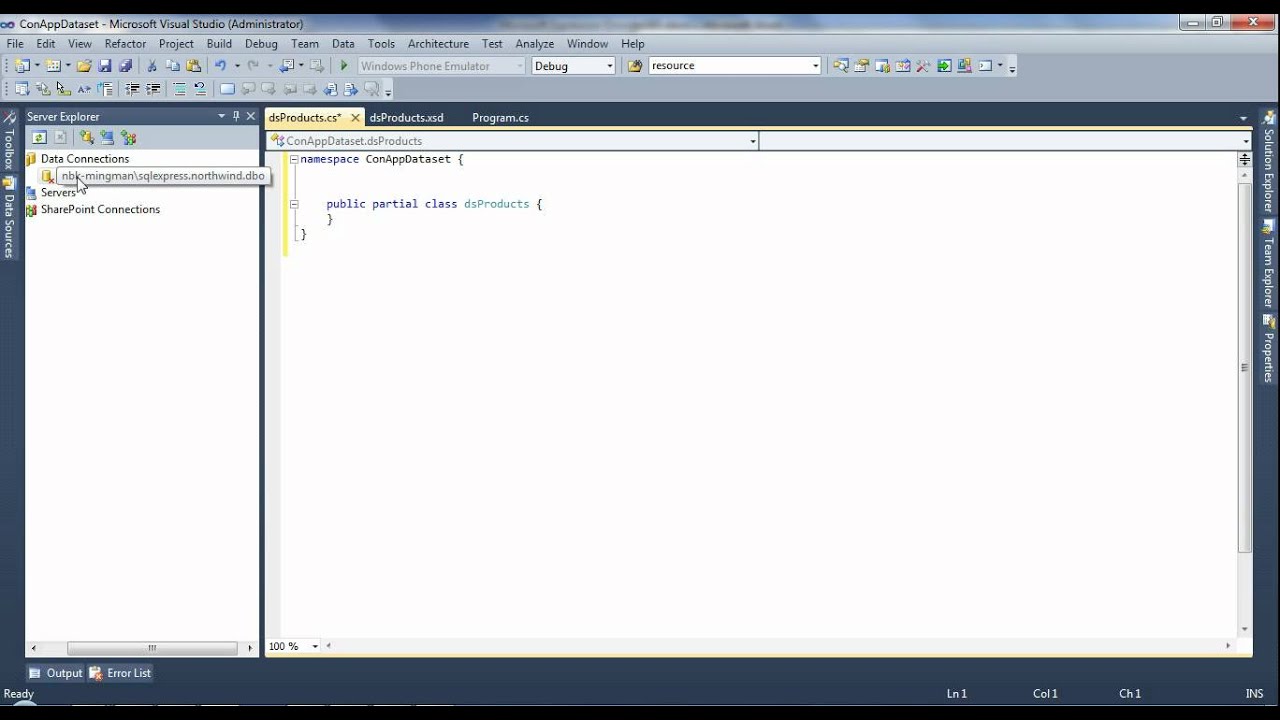Open the Analyze menu
This screenshot has width=1280, height=720.
[x=535, y=44]
